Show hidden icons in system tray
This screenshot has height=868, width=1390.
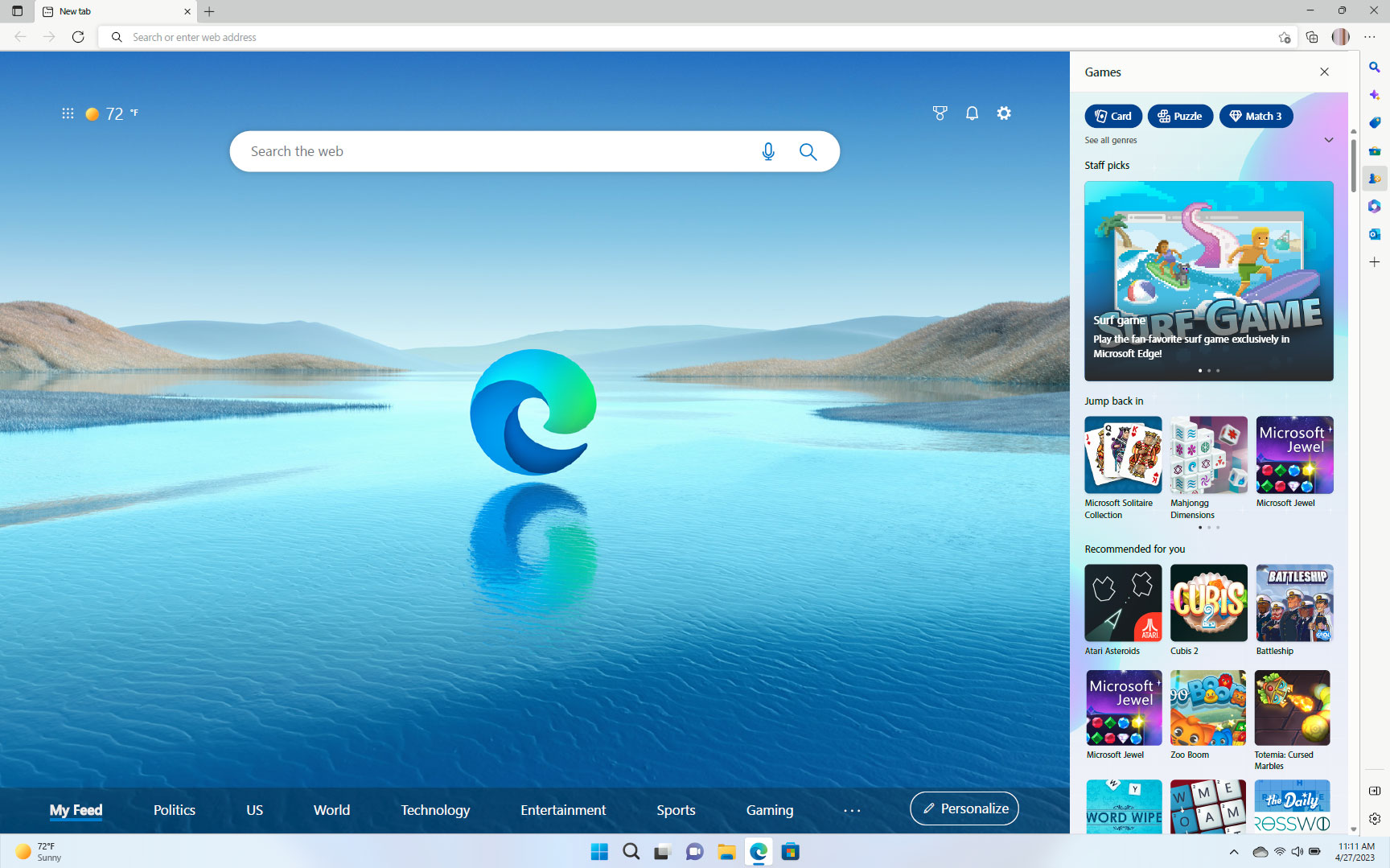[1234, 852]
